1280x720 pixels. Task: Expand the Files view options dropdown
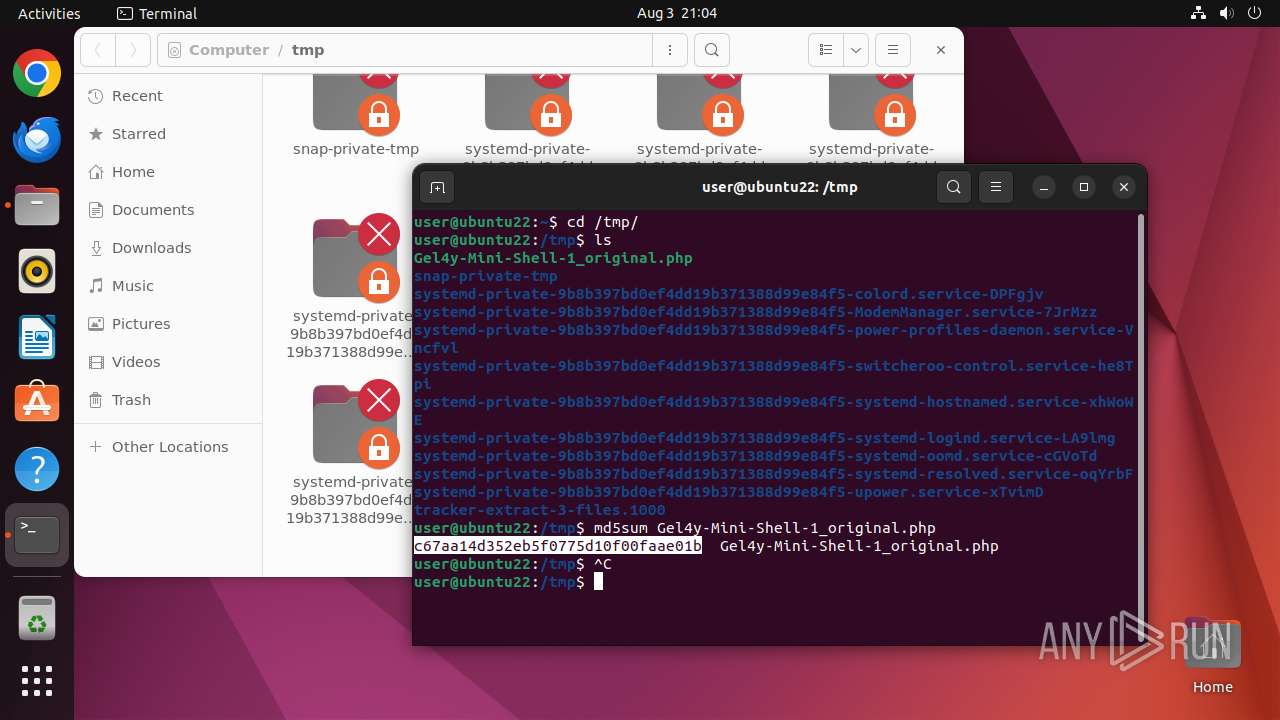coord(855,50)
